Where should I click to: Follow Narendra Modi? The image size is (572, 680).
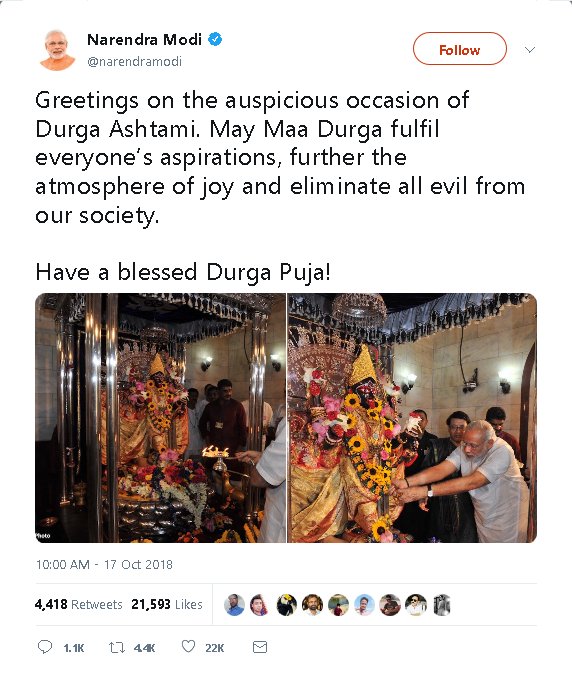(x=460, y=49)
